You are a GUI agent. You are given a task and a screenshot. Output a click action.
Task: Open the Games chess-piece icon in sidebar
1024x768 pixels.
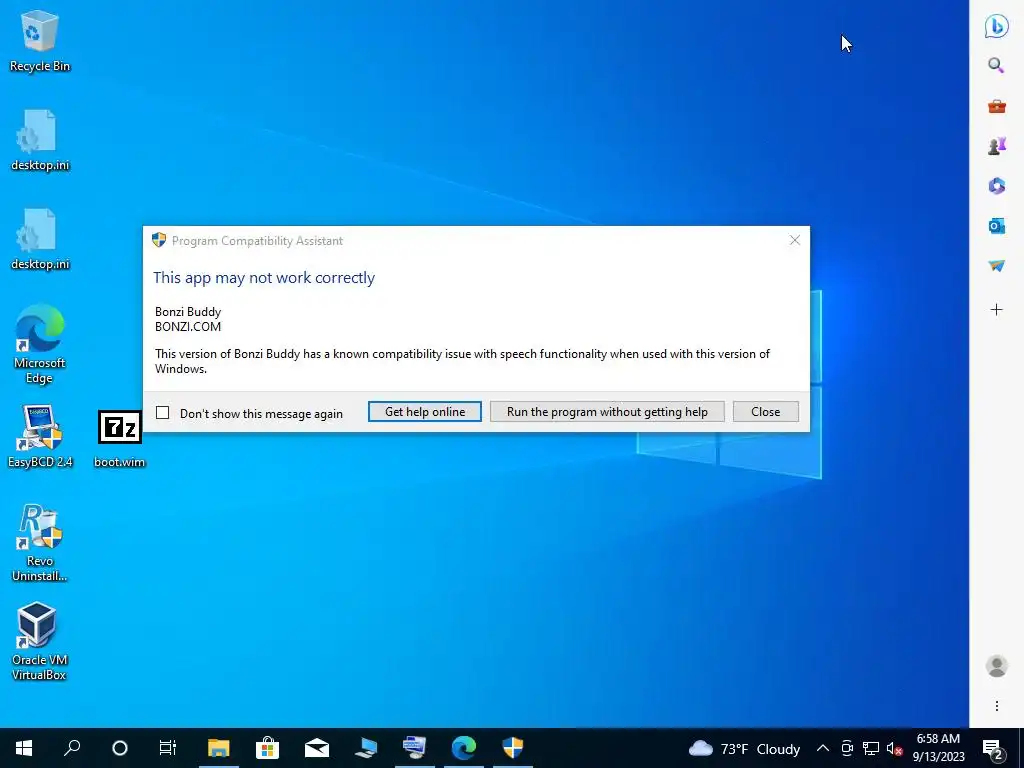coord(997,146)
